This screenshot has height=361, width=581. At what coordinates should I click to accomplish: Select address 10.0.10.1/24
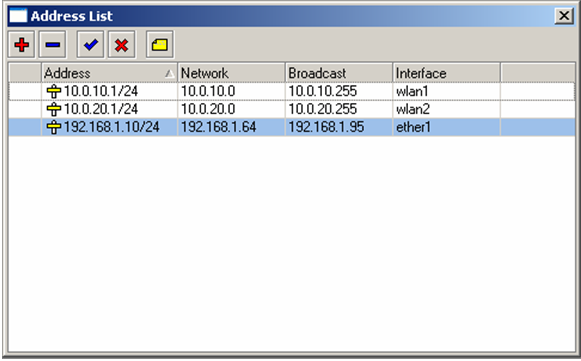[101, 91]
